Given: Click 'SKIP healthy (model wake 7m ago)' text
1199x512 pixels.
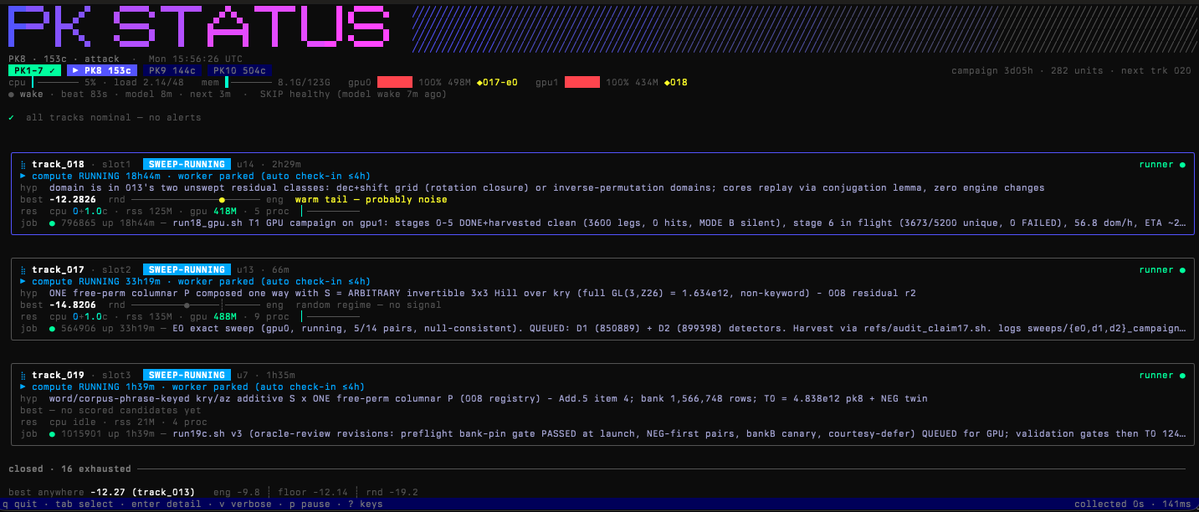Looking at the screenshot, I should (x=353, y=95).
